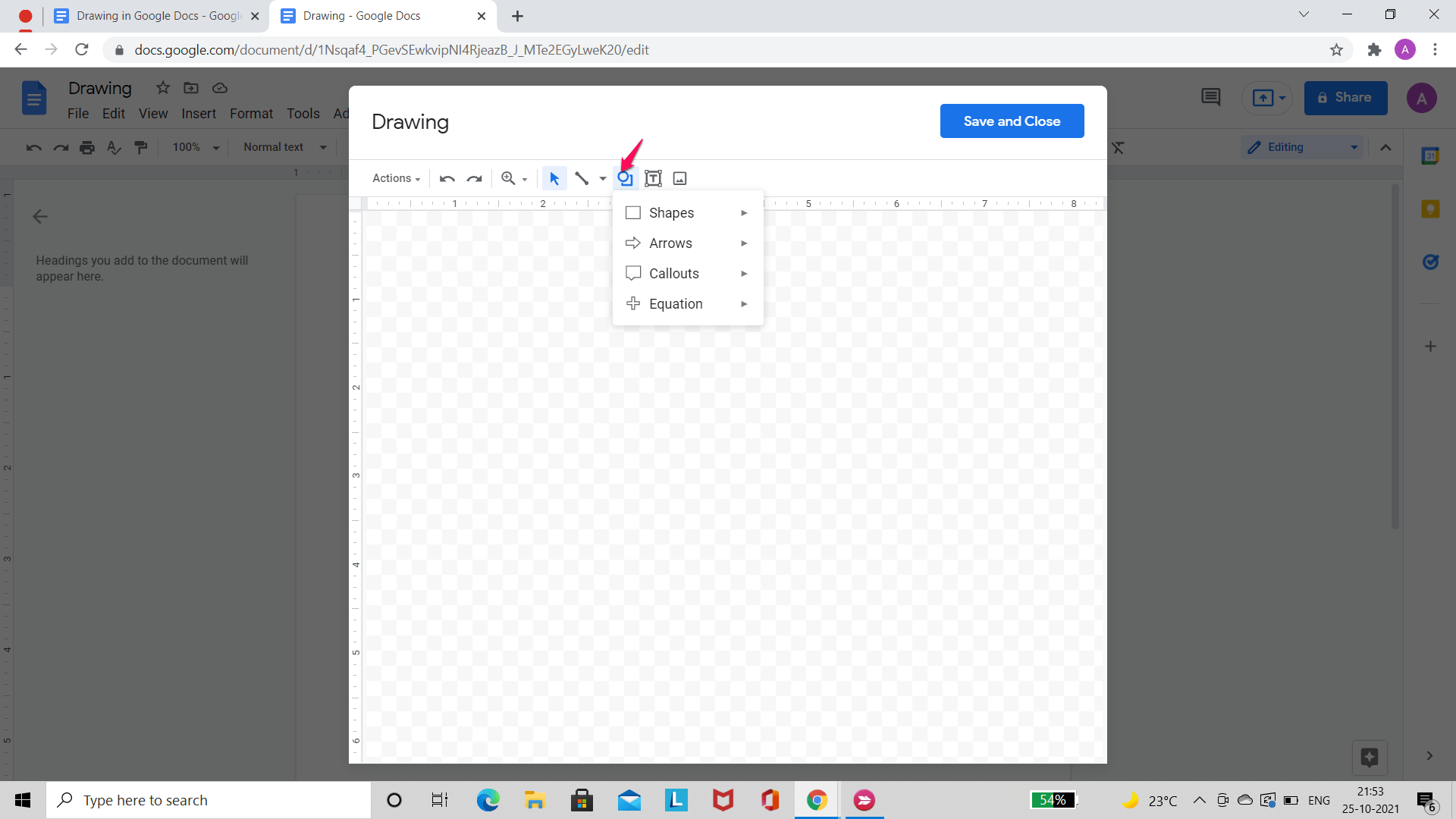Expand the Callouts submenu
Image resolution: width=1456 pixels, height=819 pixels.
point(686,273)
